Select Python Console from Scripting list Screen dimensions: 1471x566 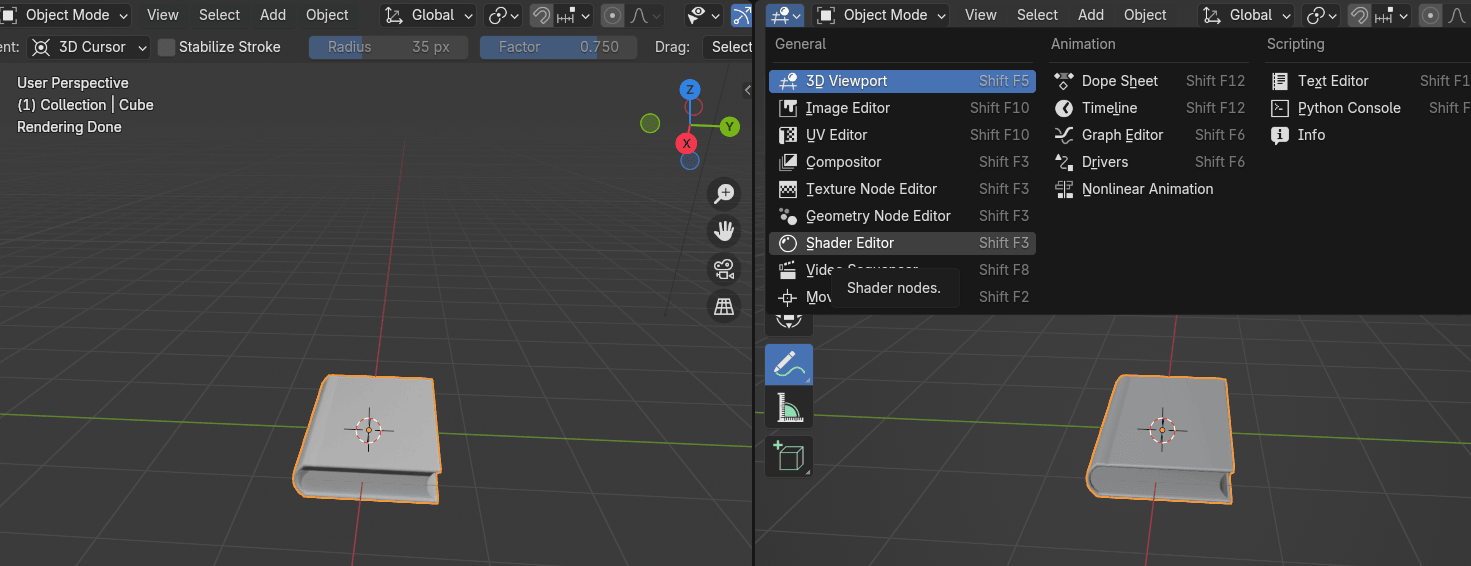(x=1348, y=108)
